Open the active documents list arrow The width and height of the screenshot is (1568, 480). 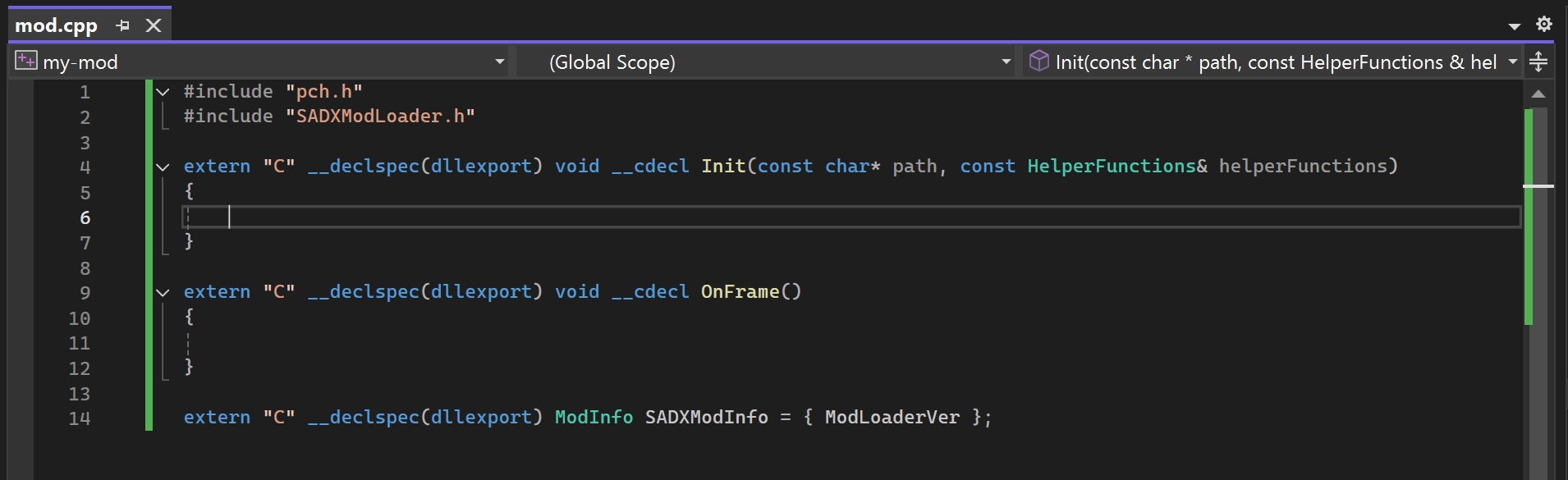tap(1515, 26)
